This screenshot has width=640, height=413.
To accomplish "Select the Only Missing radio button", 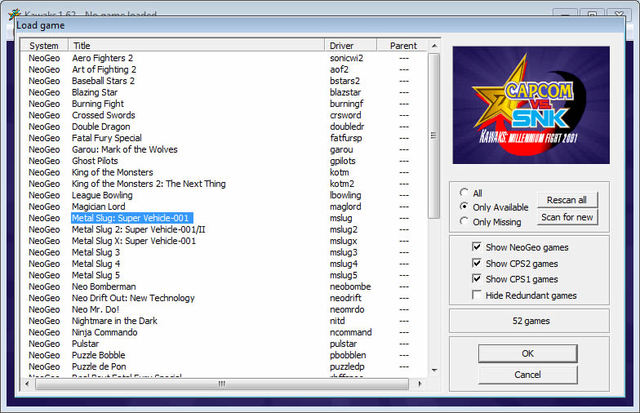I will pos(463,222).
